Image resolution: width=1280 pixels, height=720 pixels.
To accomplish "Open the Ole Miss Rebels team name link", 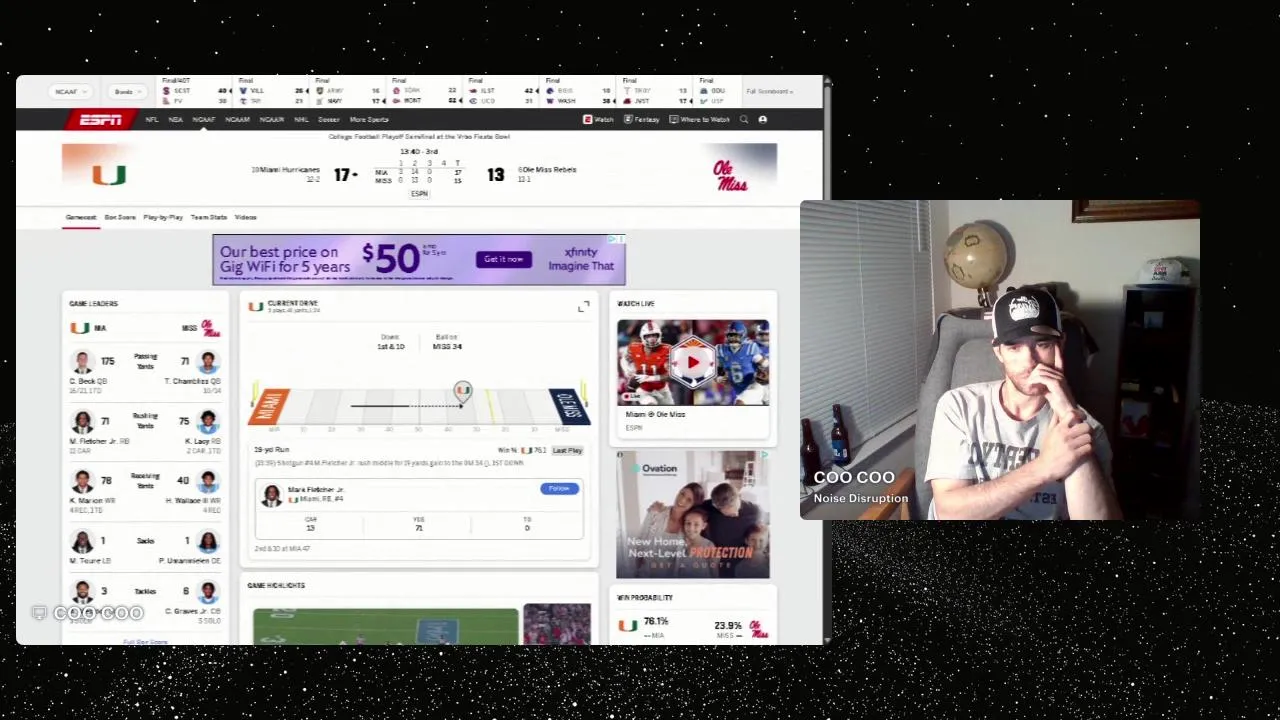I will [x=549, y=170].
